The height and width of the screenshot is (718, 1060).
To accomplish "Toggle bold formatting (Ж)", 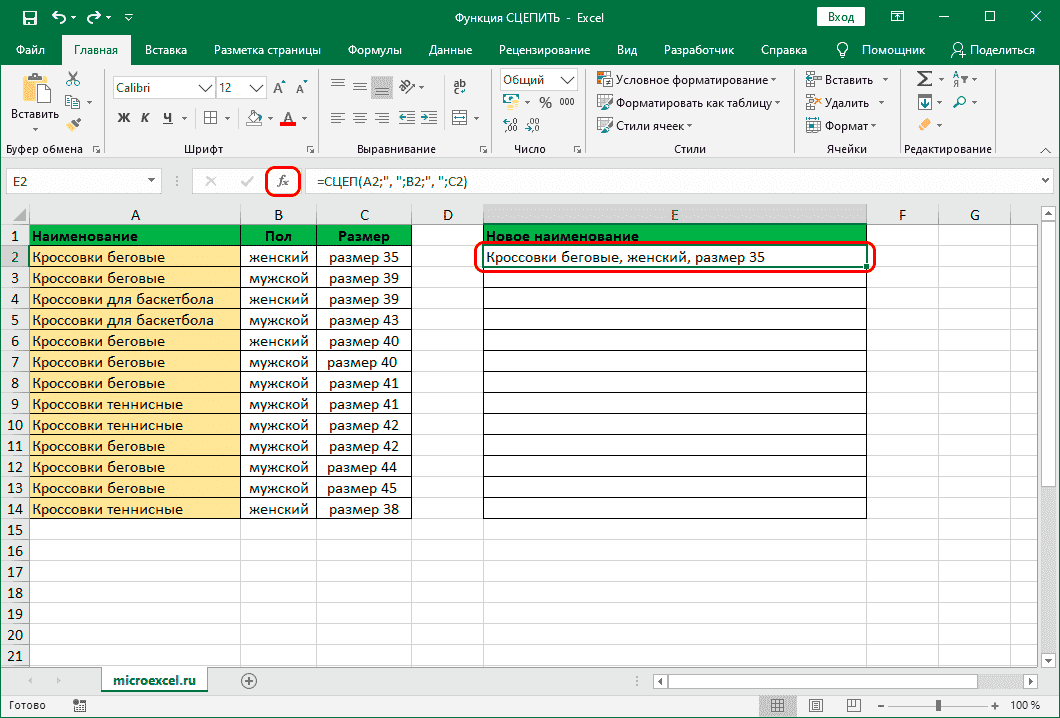I will click(125, 118).
